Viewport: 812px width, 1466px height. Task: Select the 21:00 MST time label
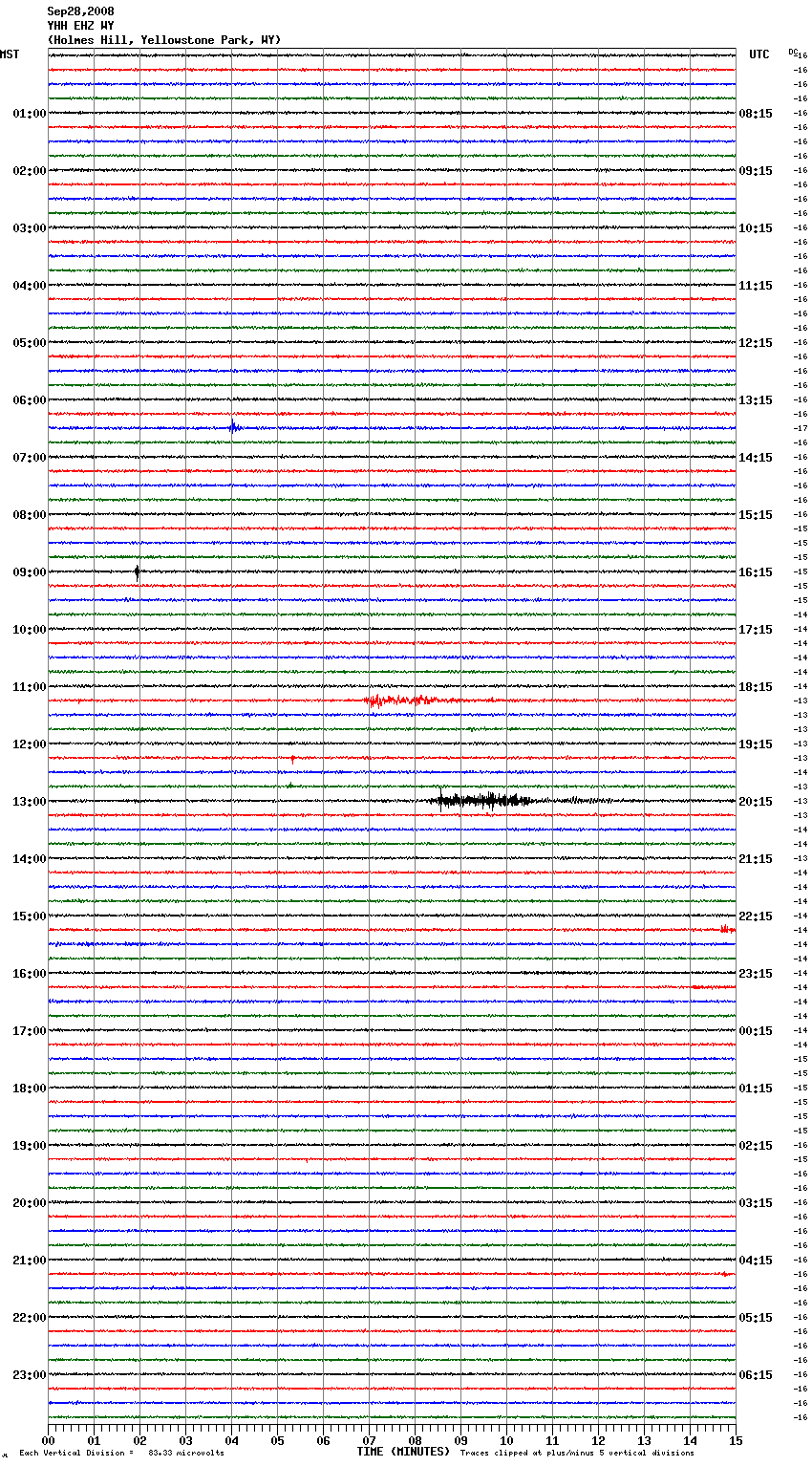(30, 1261)
